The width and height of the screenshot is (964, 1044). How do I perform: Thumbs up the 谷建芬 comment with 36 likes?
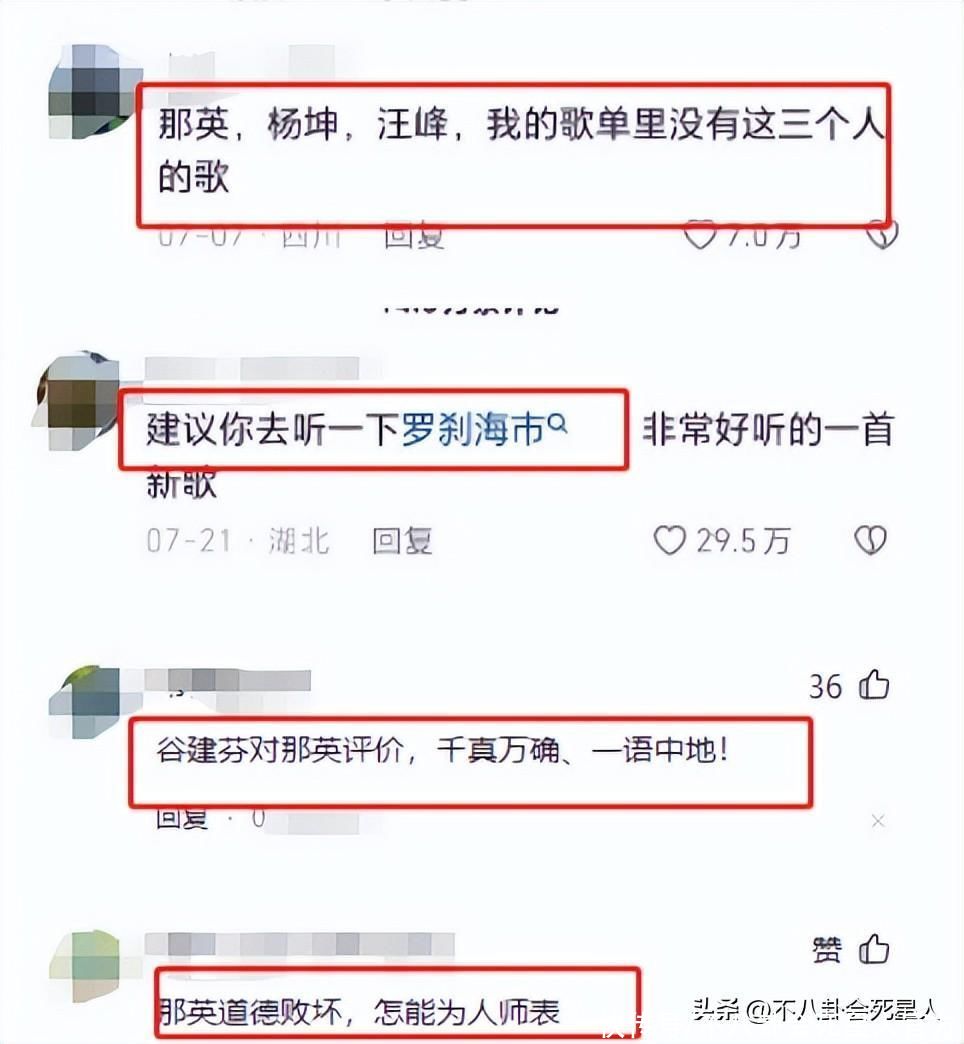coord(874,685)
